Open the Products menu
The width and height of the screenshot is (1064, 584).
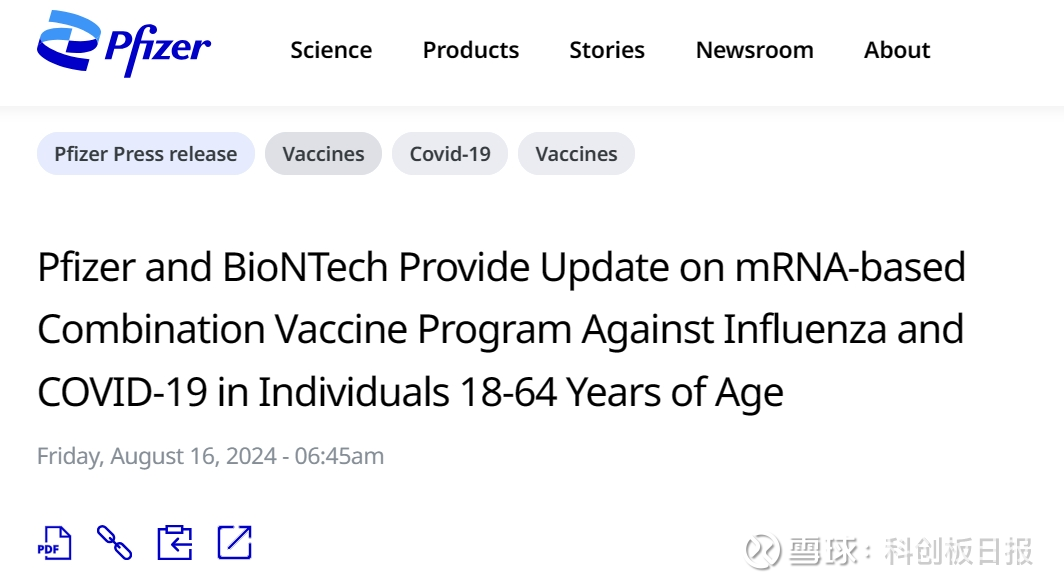coord(471,50)
